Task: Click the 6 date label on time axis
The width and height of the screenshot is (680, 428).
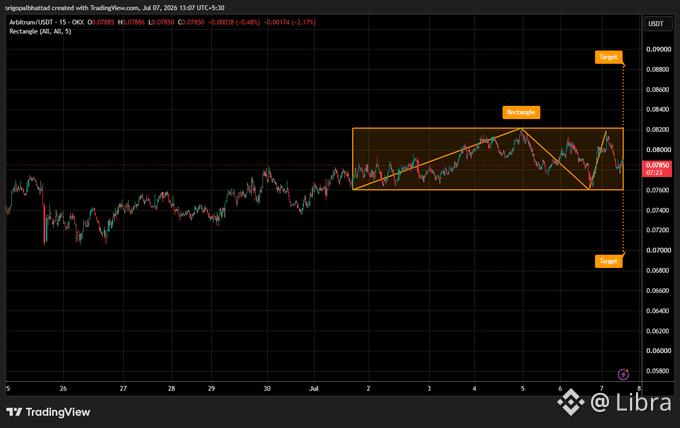Action: tap(560, 389)
